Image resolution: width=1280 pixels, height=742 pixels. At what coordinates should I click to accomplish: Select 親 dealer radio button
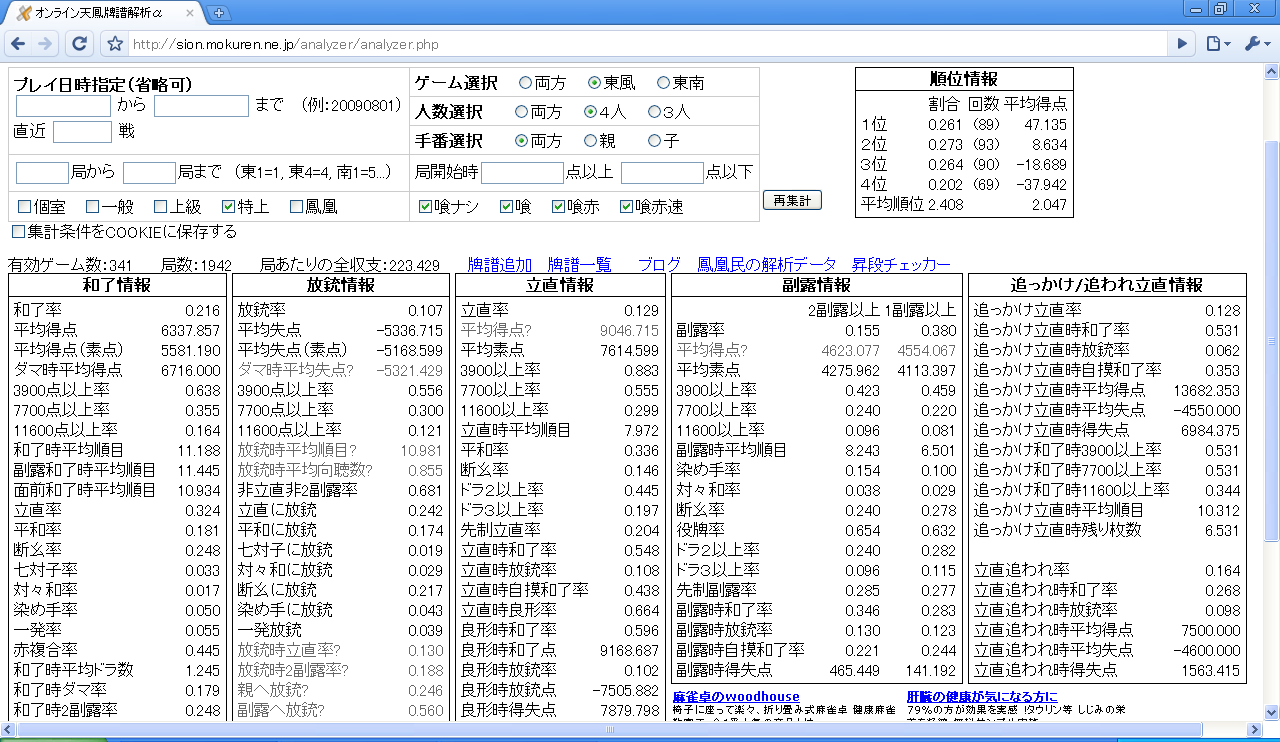point(590,141)
